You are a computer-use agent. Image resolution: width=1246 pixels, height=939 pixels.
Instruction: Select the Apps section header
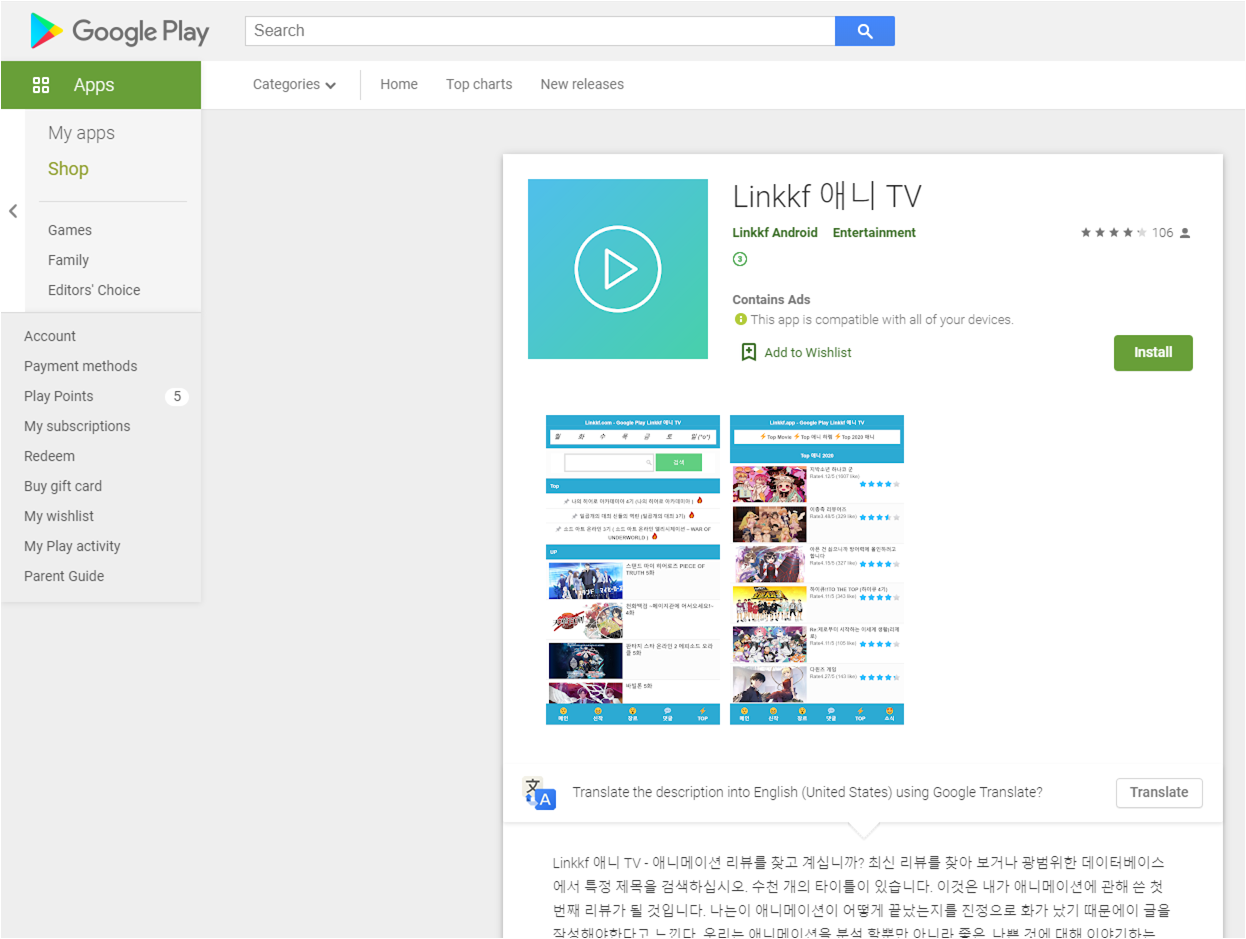pyautogui.click(x=101, y=85)
